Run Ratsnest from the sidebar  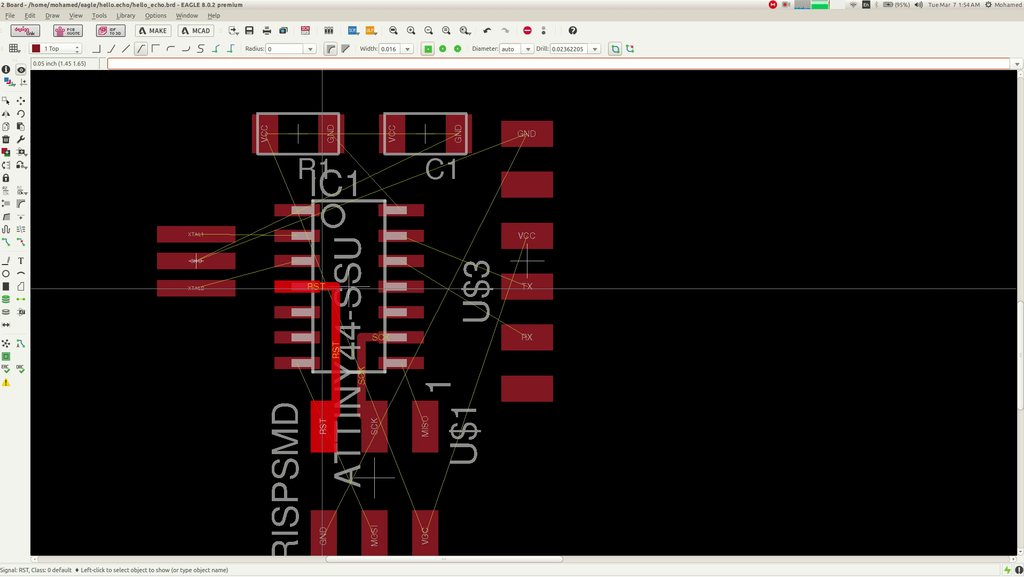coord(6,343)
